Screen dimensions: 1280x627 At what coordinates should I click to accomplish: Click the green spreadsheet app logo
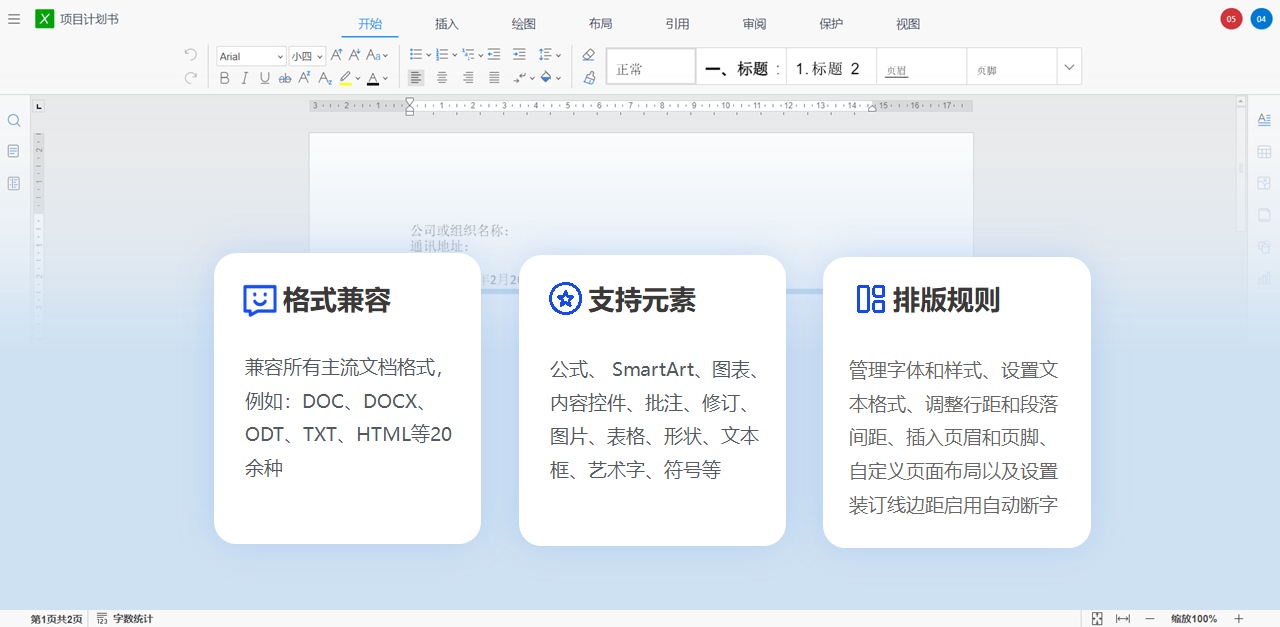pyautogui.click(x=44, y=18)
